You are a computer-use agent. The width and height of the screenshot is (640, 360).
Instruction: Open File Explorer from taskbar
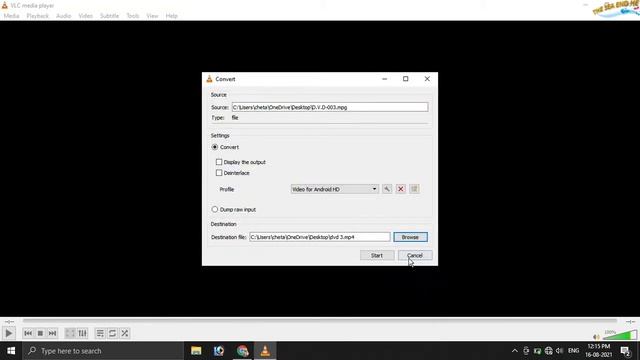click(196, 351)
